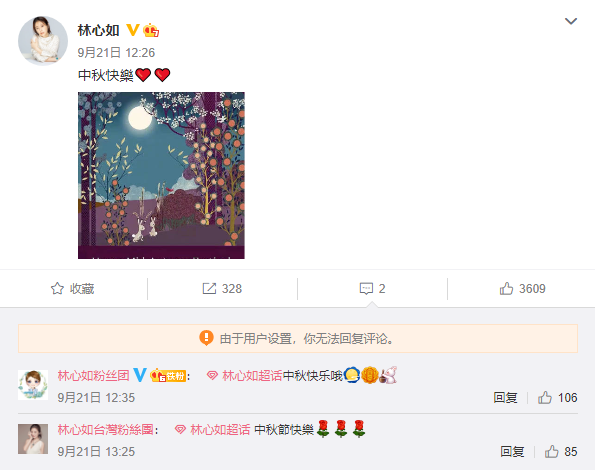Image resolution: width=595 pixels, height=470 pixels.
Task: Click the gold V verification badge
Action: click(x=132, y=30)
